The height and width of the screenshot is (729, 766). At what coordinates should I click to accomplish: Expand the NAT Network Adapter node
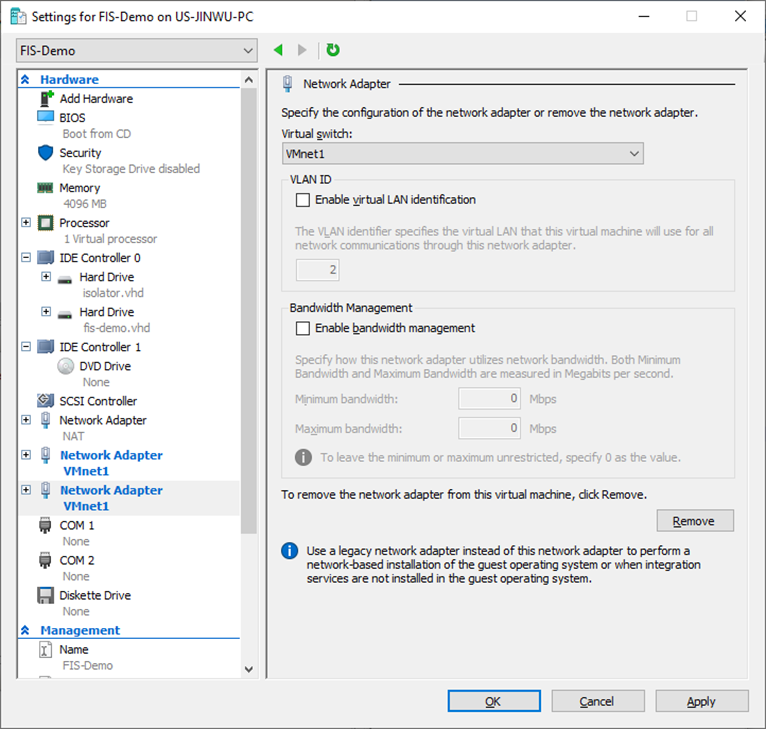pos(26,420)
